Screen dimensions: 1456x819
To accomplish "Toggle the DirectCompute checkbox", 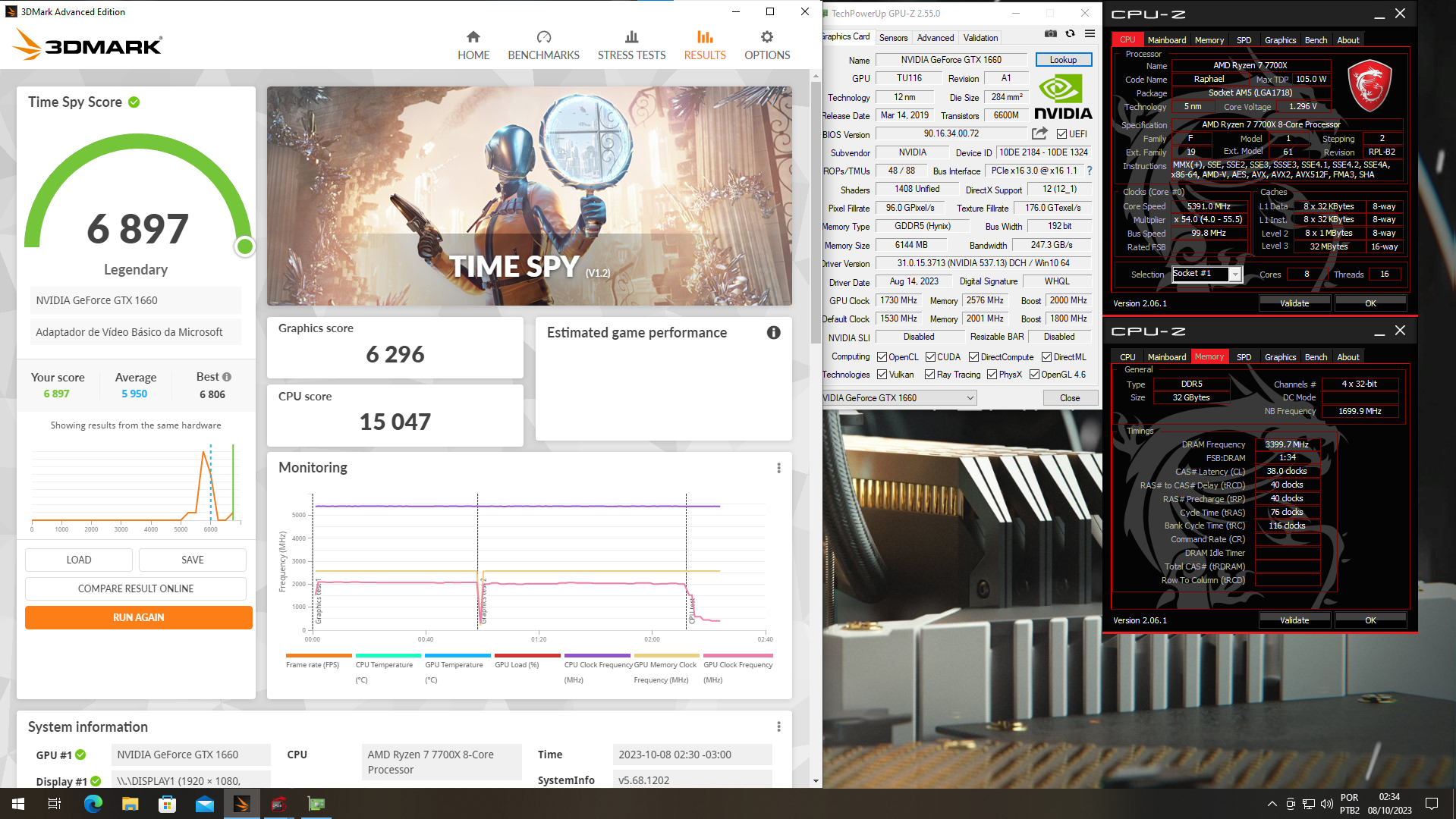I will (x=973, y=357).
